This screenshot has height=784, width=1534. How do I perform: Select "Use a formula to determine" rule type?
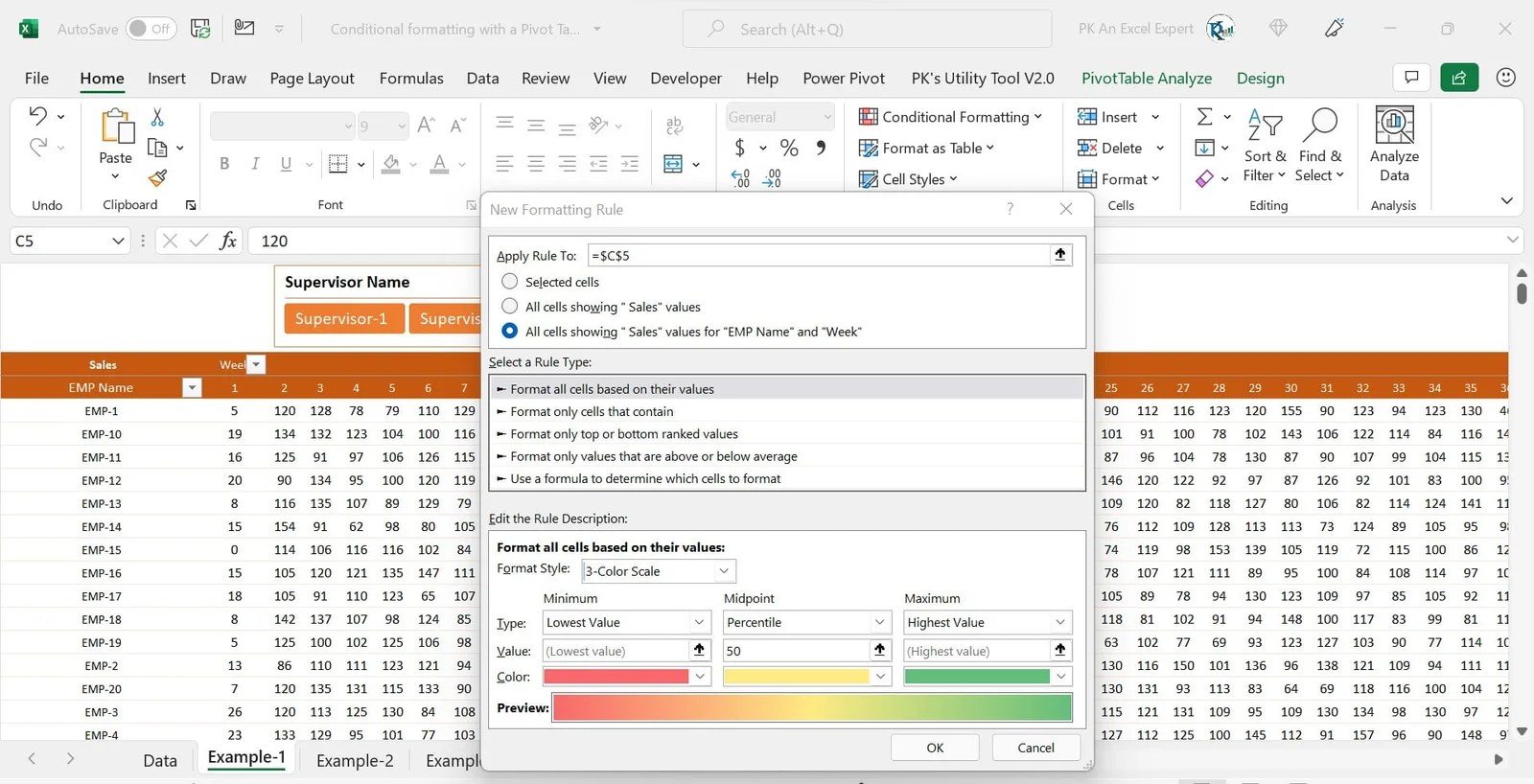point(645,479)
